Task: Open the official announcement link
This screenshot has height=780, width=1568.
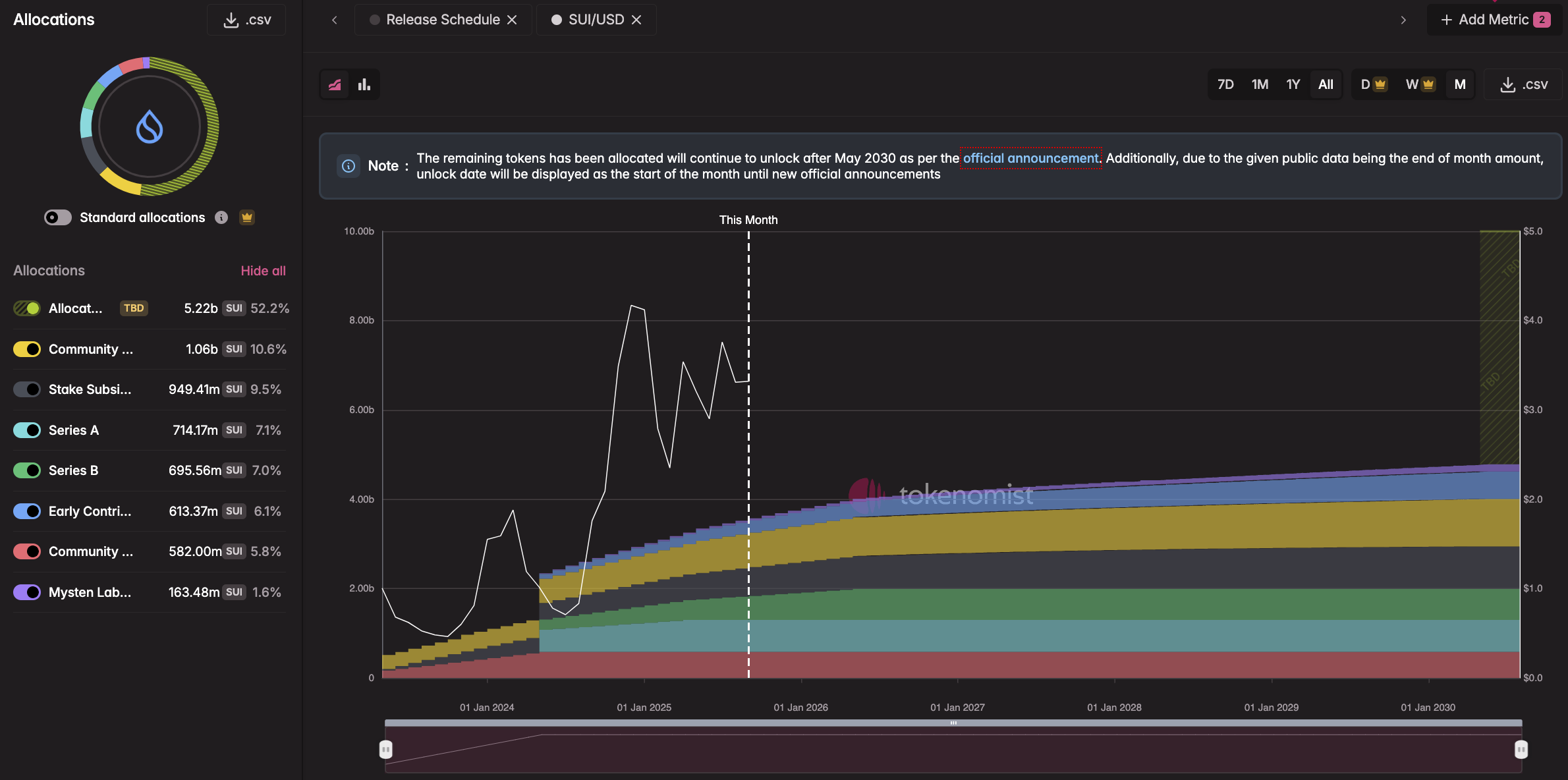Action: 1030,158
